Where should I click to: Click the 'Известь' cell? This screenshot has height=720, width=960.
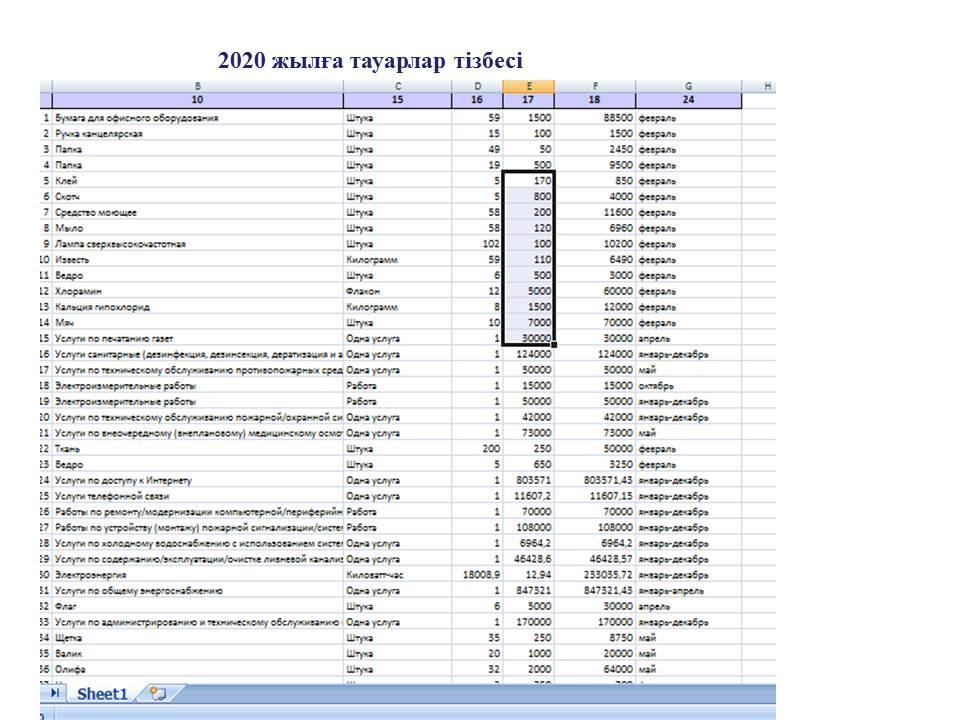pos(198,260)
